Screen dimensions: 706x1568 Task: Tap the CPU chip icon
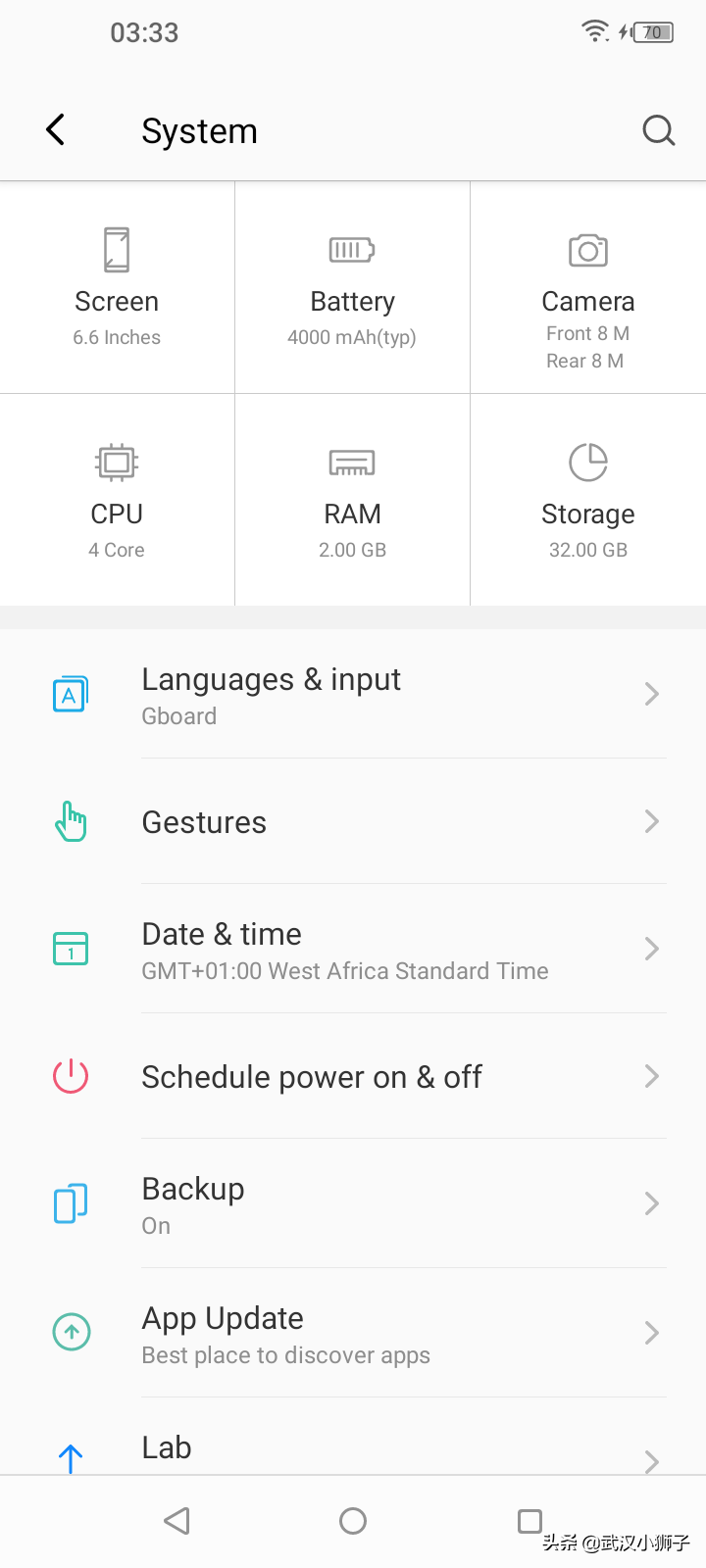tap(117, 462)
